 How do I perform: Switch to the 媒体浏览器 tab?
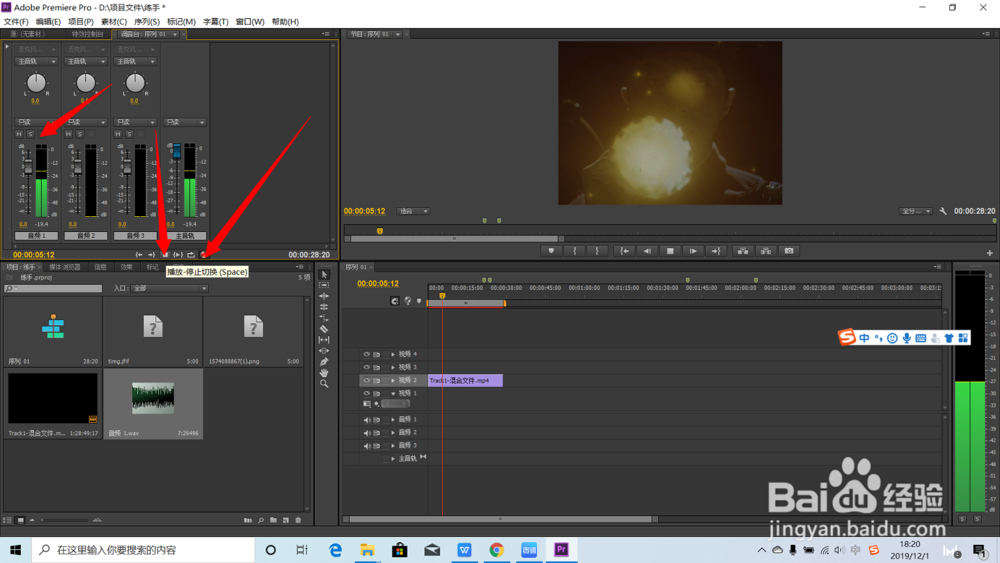coord(65,267)
